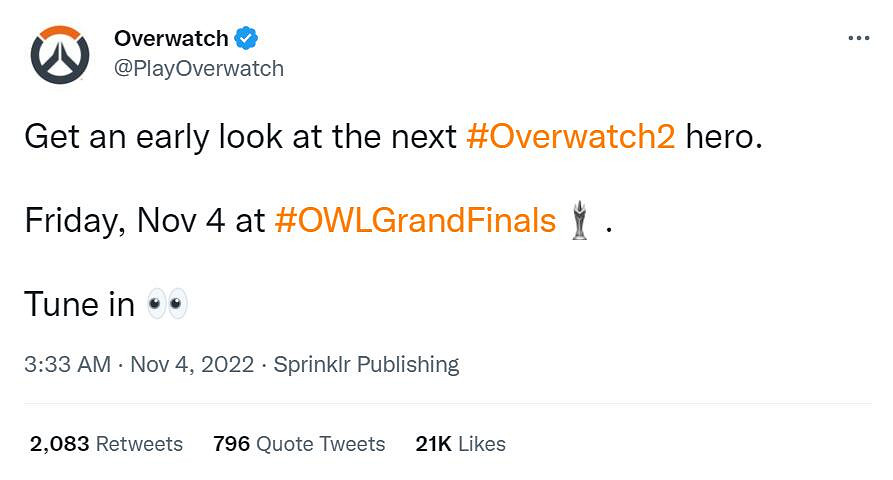
Task: Follow the #Overwatch2 hashtag link
Action: (571, 136)
